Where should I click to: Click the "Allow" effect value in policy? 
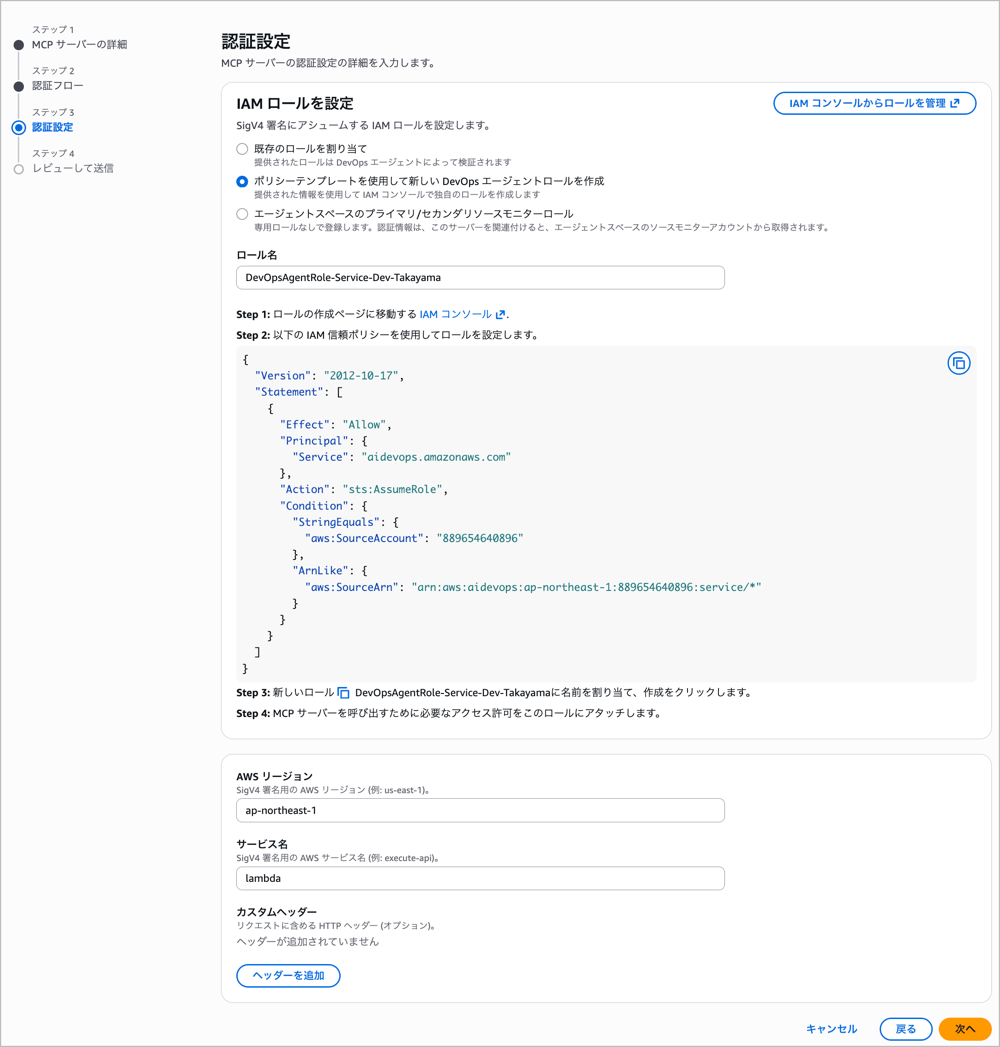[x=364, y=425]
